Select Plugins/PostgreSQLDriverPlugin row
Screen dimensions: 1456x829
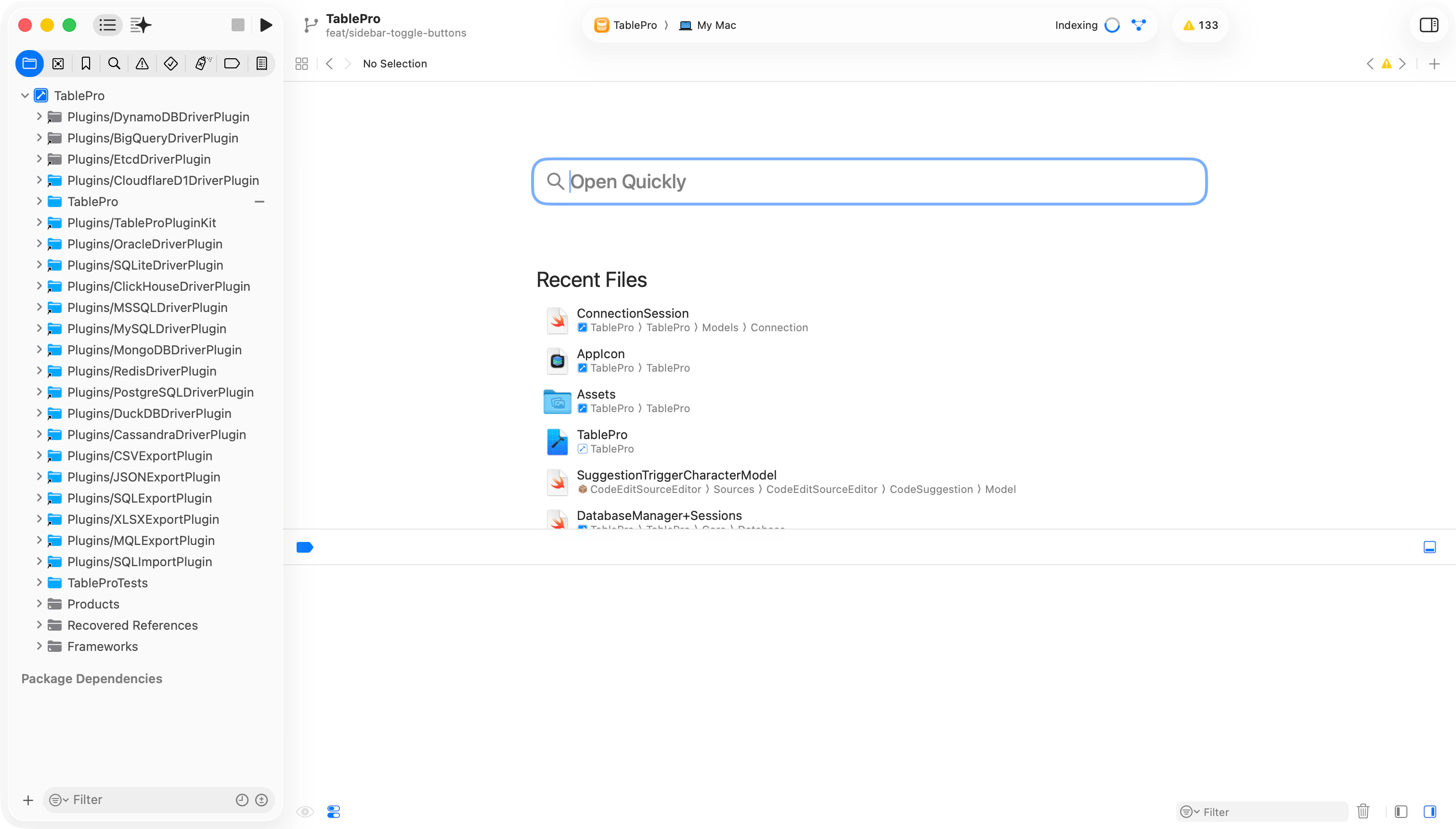pos(147,392)
